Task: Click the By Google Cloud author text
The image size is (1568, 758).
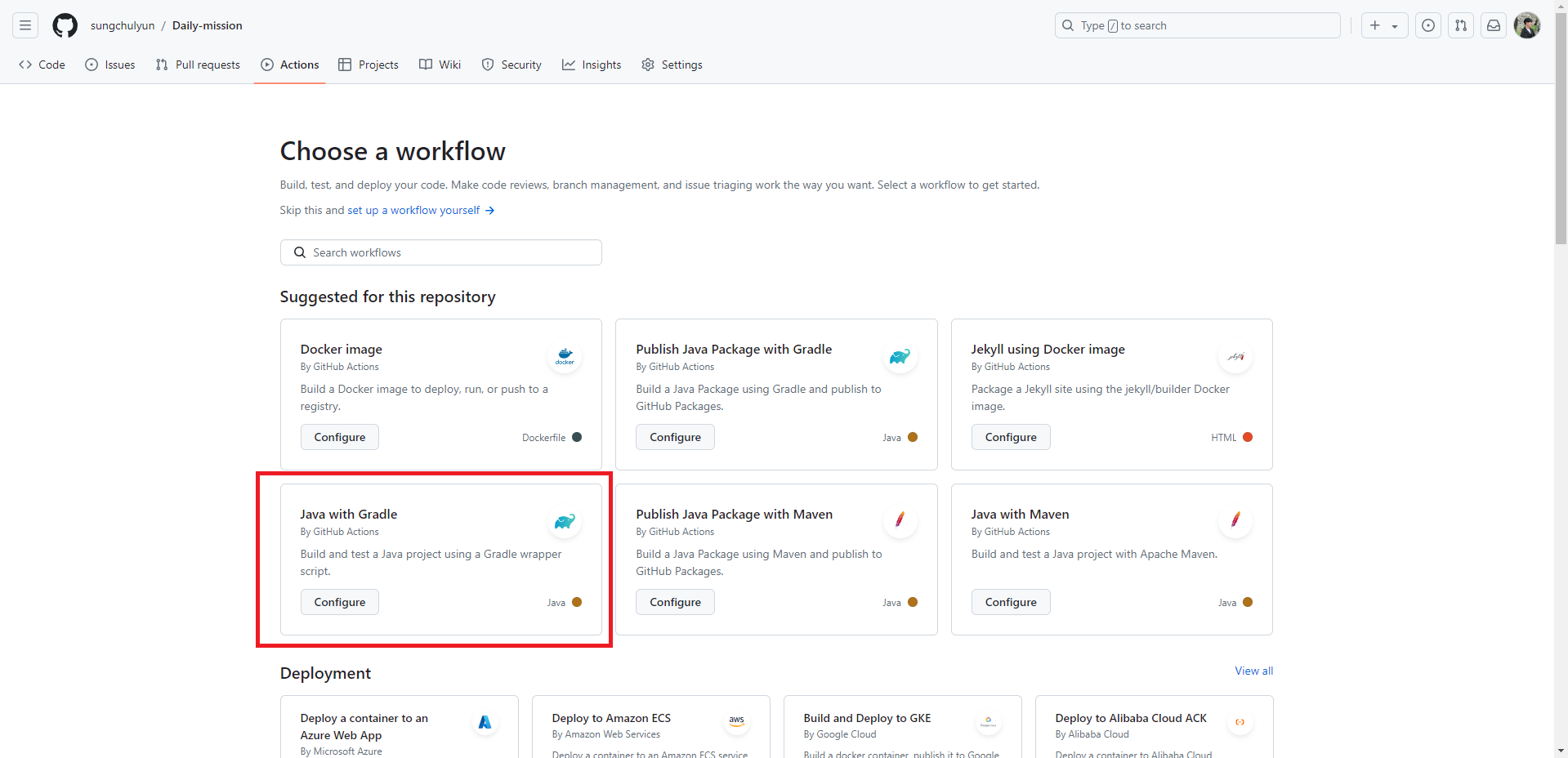Action: (x=839, y=734)
